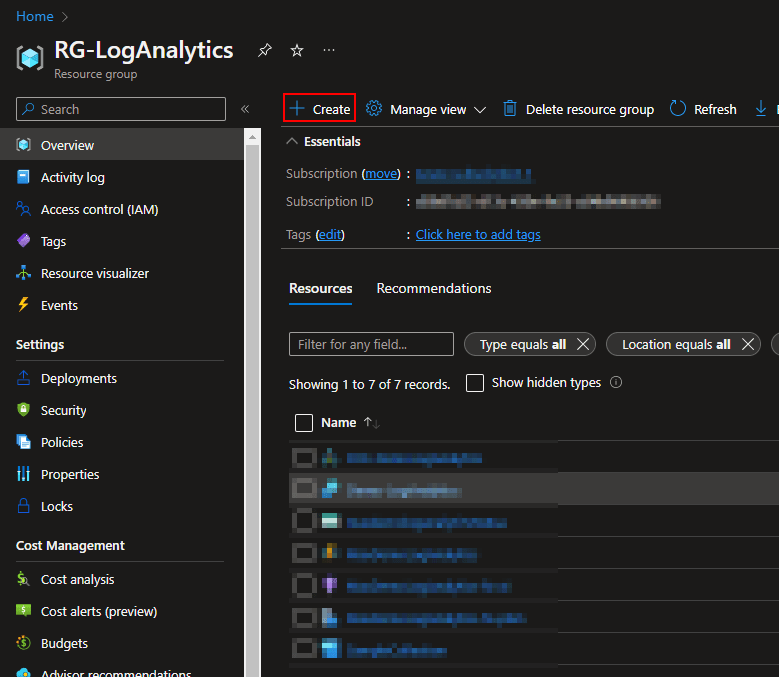Open Access control (IAM) page
This screenshot has height=677, width=779.
pyautogui.click(x=99, y=209)
